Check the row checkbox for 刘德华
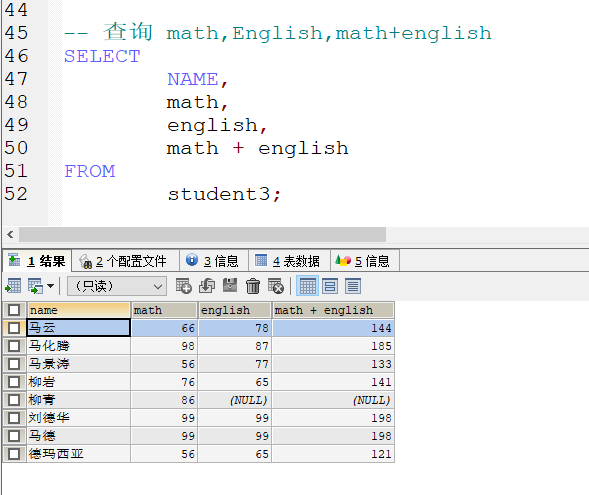 (14, 418)
